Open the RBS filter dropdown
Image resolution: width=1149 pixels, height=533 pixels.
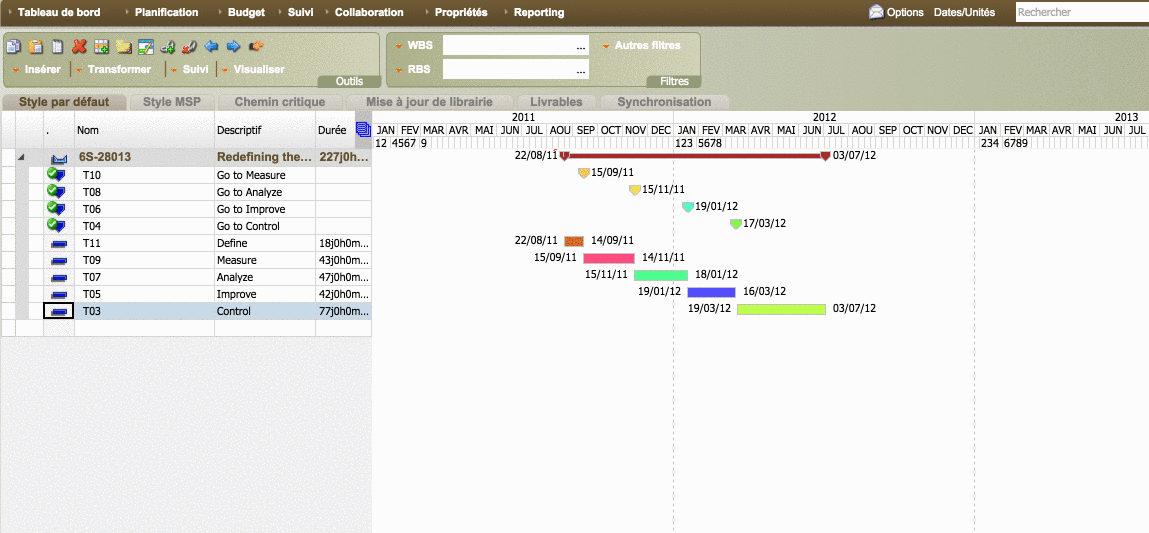point(414,70)
